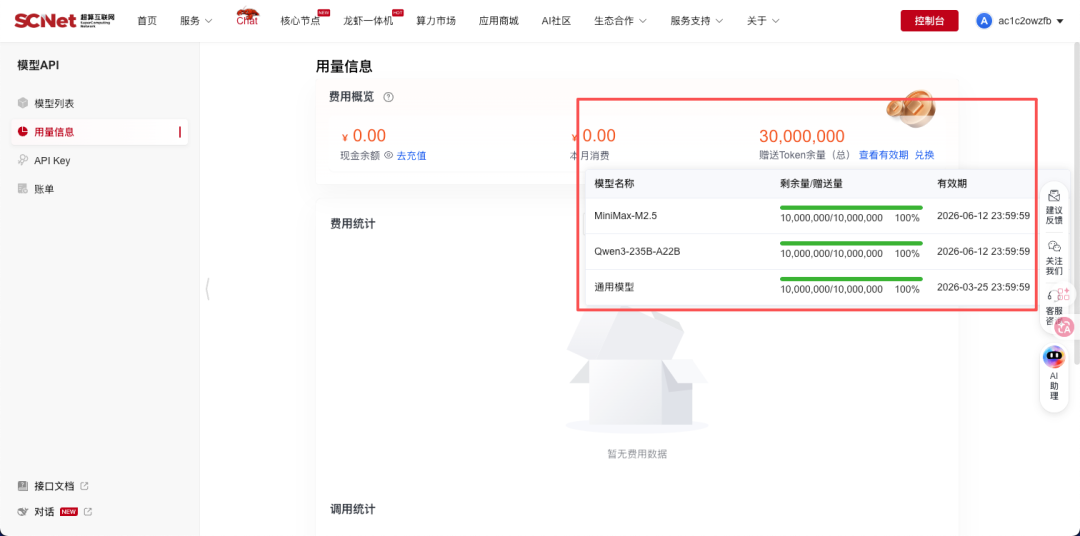Open the ac1c2owzfb account dropdown

coord(1031,21)
